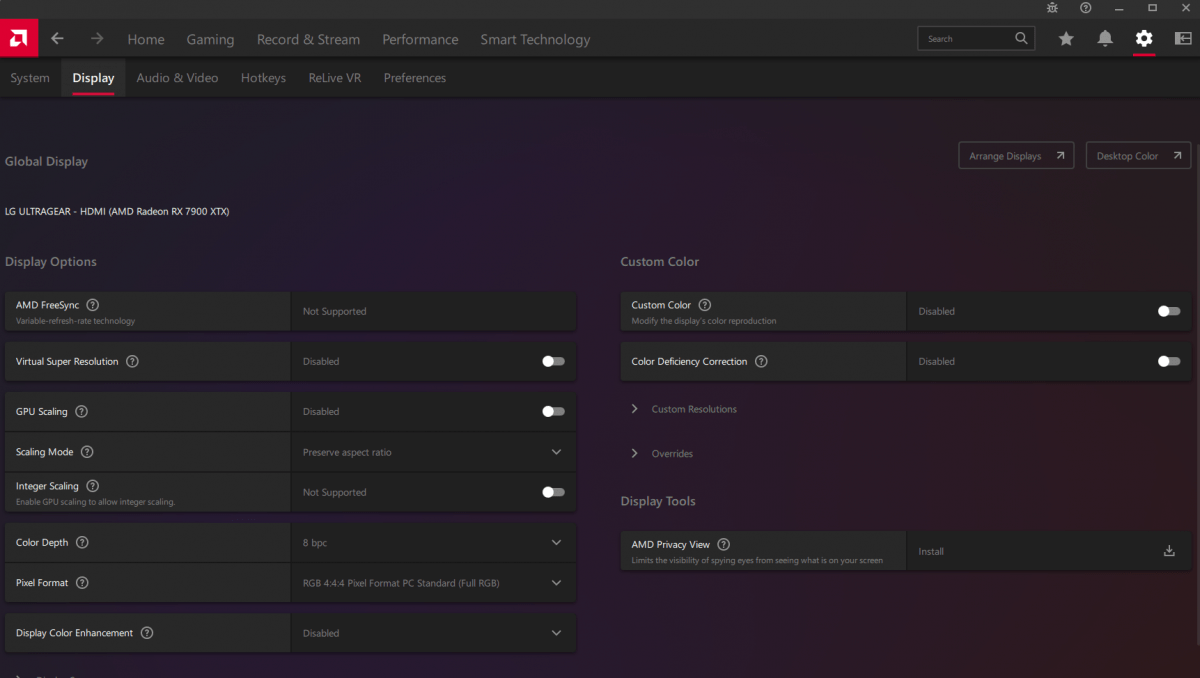Switch to the Audio & Video tab
The width and height of the screenshot is (1200, 678).
[177, 77]
